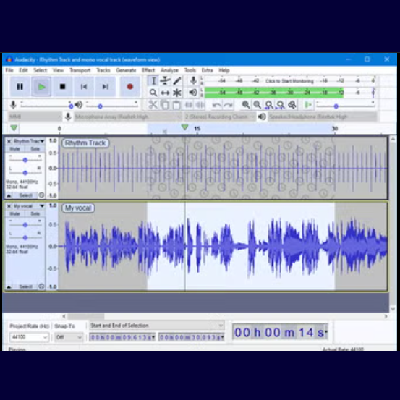This screenshot has width=400, height=400.
Task: Toggle the pinned play head on timeline
Action: point(14,128)
